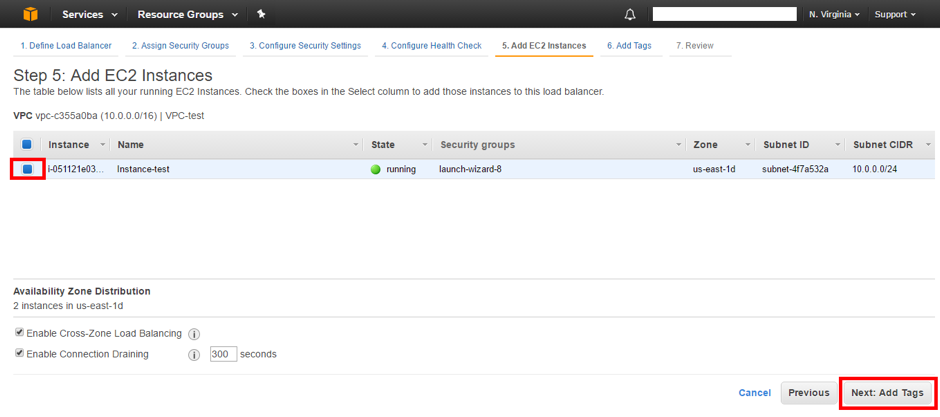Open the Services dropdown menu
The height and width of the screenshot is (417, 940).
tap(90, 14)
